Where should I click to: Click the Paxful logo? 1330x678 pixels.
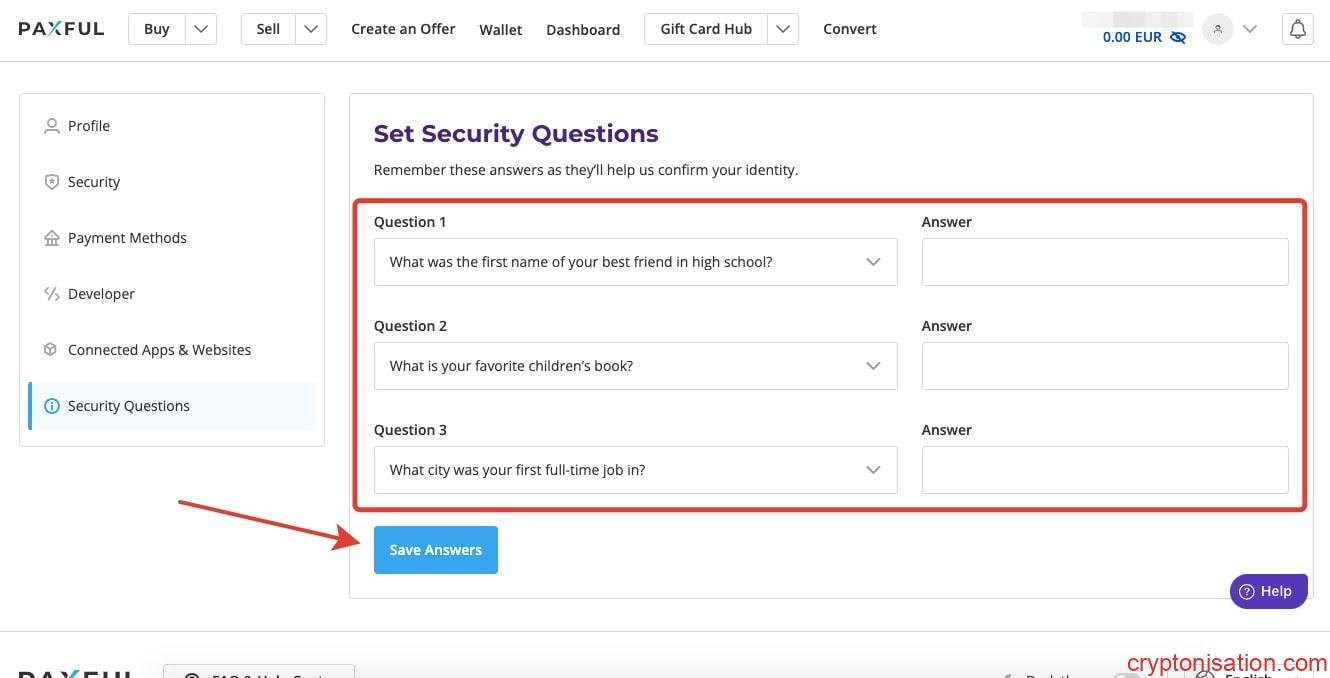[61, 29]
